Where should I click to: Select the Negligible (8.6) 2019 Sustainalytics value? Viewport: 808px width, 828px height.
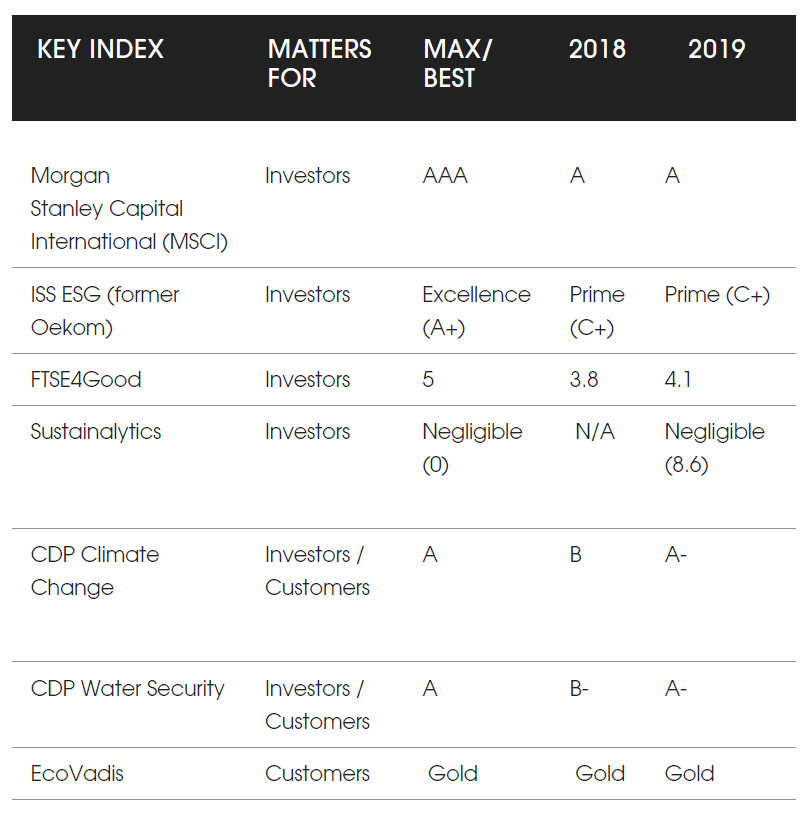(715, 448)
